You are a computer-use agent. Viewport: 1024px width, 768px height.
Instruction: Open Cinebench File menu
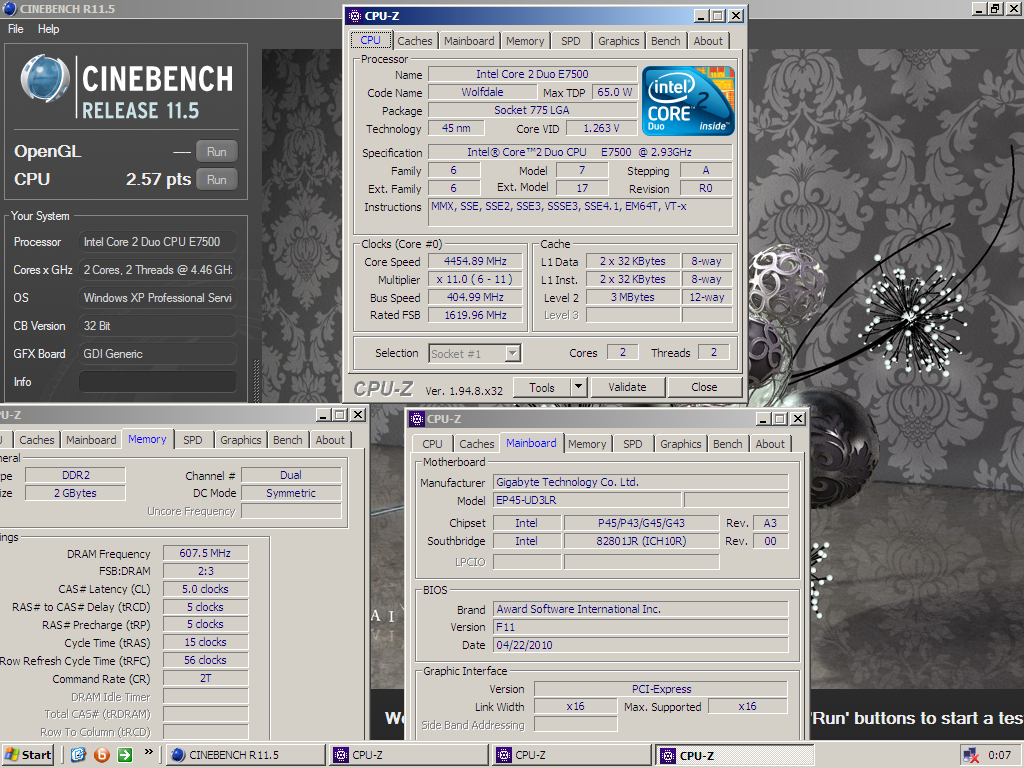click(x=16, y=29)
